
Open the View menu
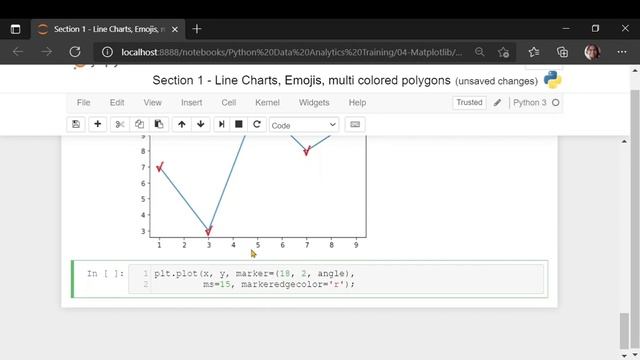(x=152, y=102)
